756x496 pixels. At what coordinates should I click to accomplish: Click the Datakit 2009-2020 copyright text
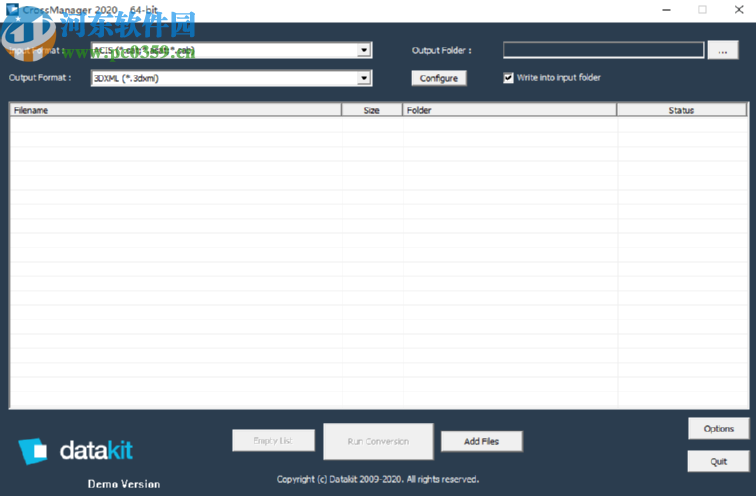[378, 479]
